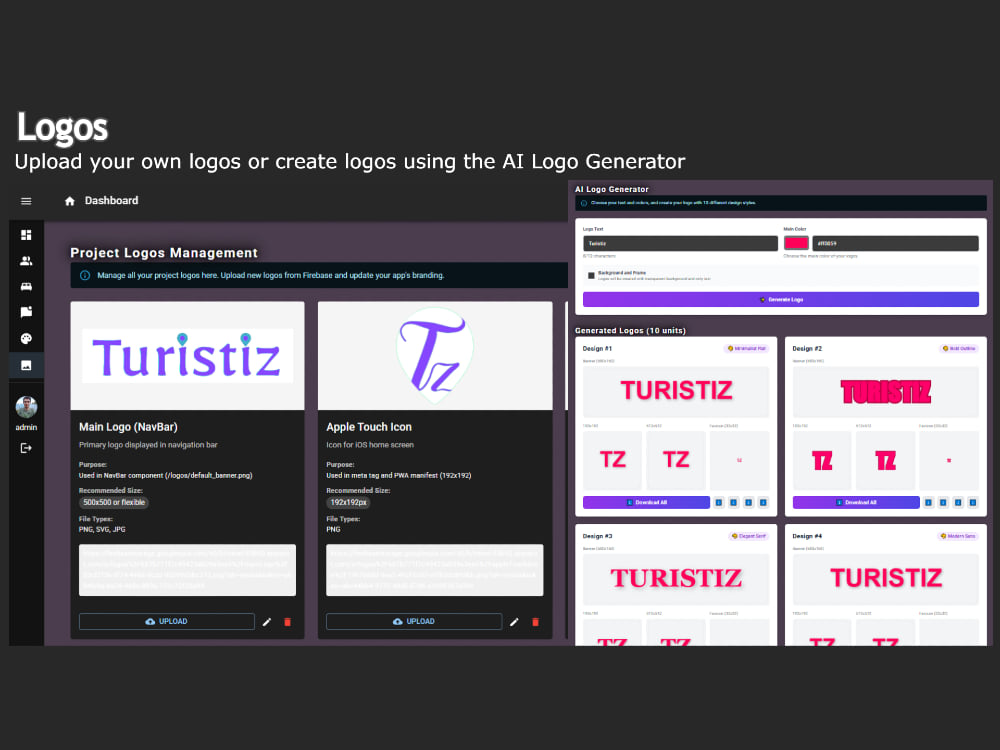Click the admin avatar photo
Screen dimensions: 1000x750
coord(26,407)
